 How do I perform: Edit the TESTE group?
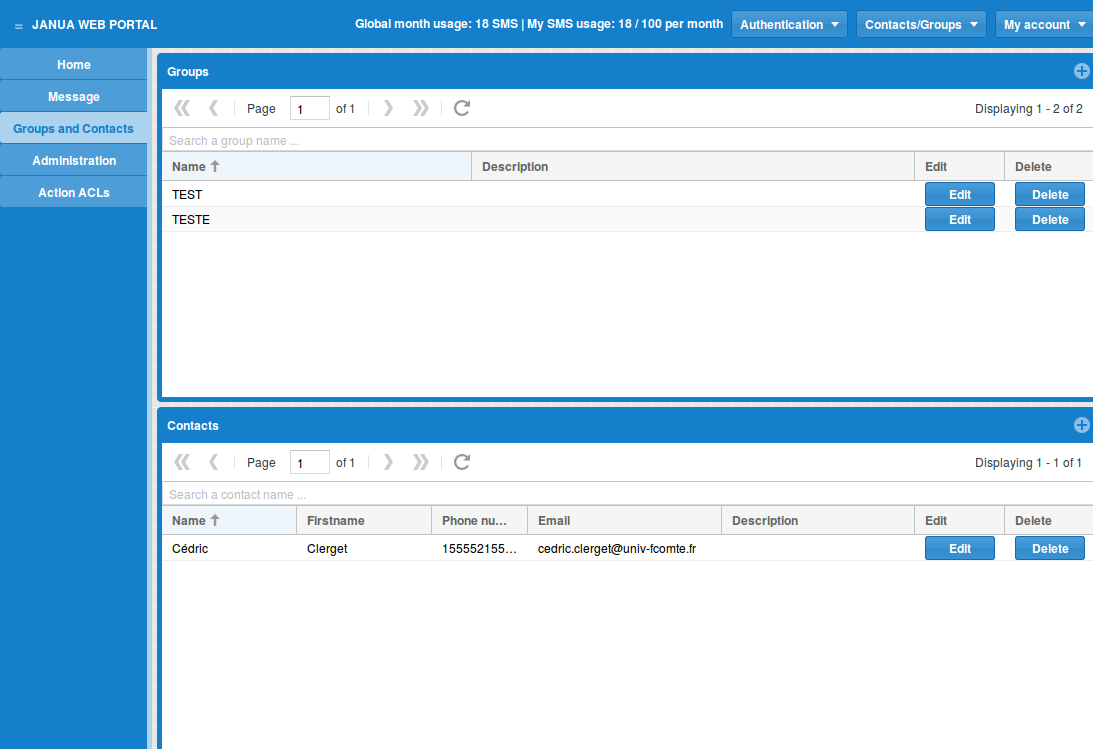pyautogui.click(x=959, y=219)
